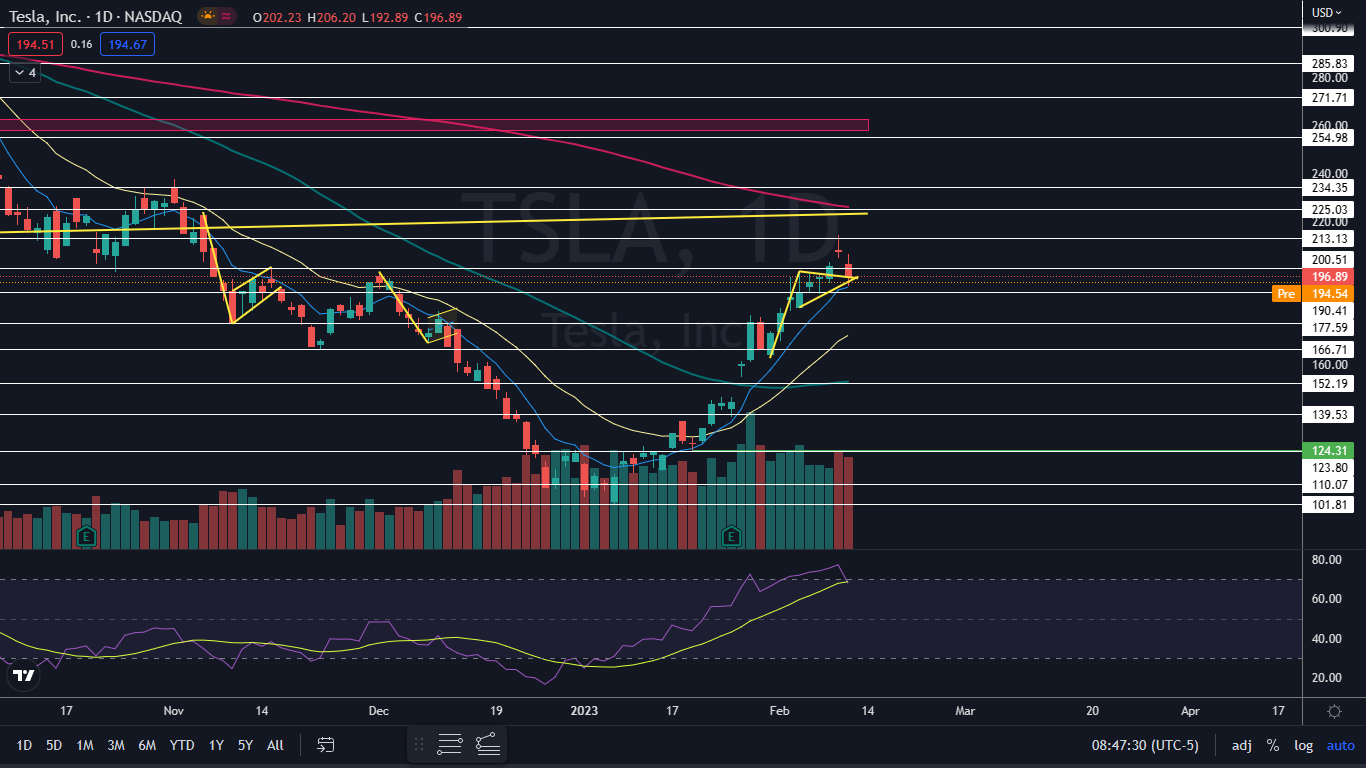Click the green 124.31 price label
The image size is (1366, 768).
coord(1329,451)
